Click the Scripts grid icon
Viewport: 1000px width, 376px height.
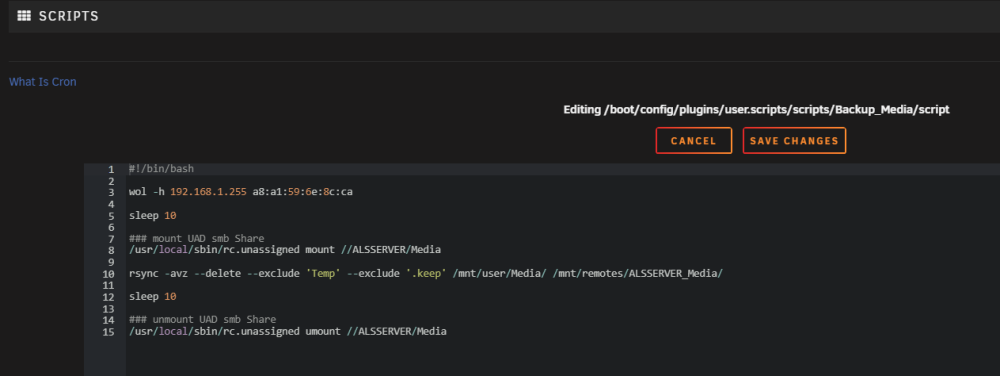tap(24, 16)
